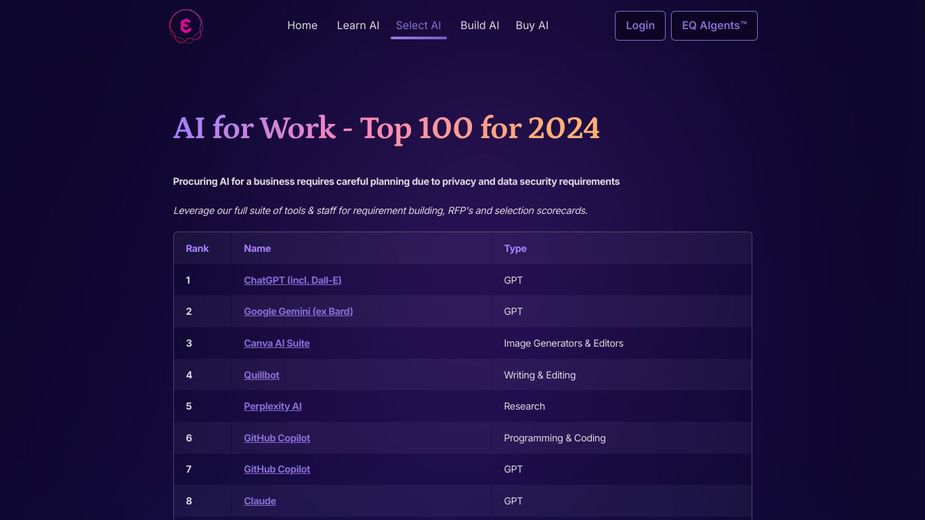Select the Select AI tab

(x=418, y=26)
